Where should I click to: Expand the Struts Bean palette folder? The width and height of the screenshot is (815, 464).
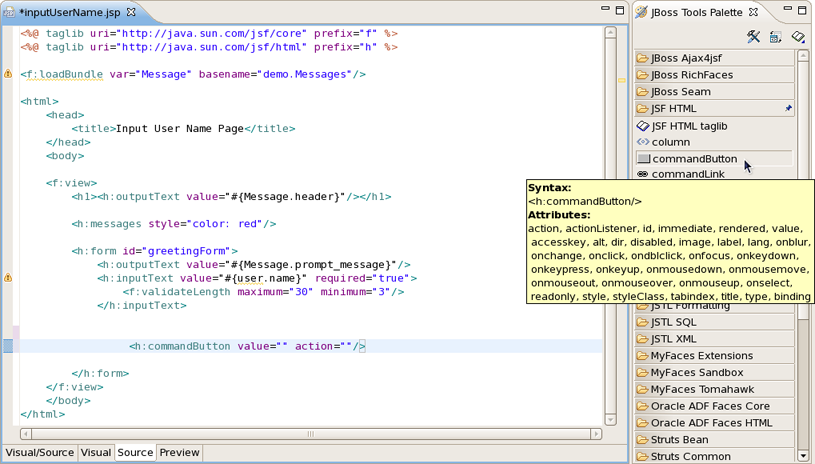pyautogui.click(x=714, y=440)
